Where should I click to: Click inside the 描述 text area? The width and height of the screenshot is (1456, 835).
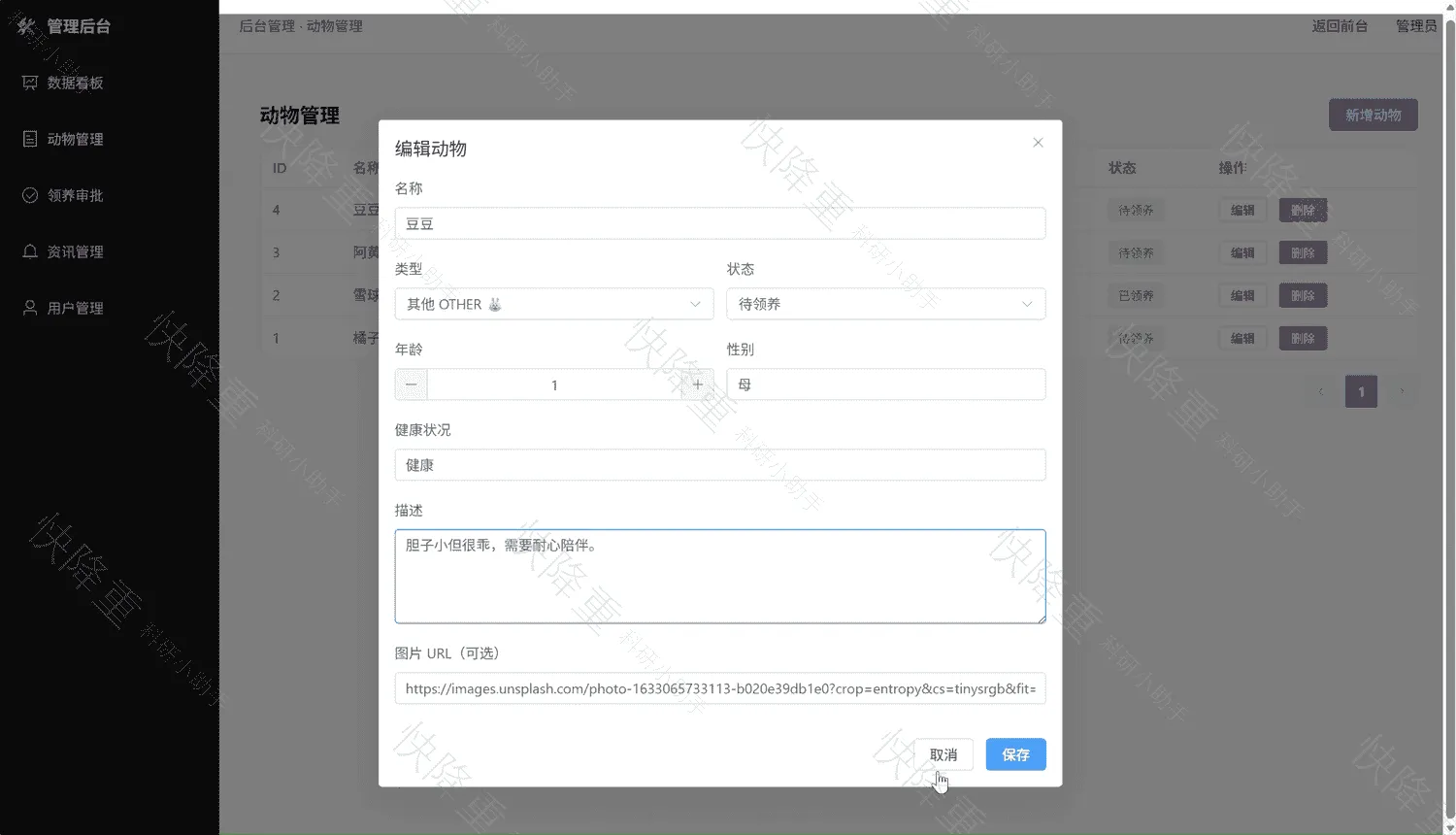720,577
